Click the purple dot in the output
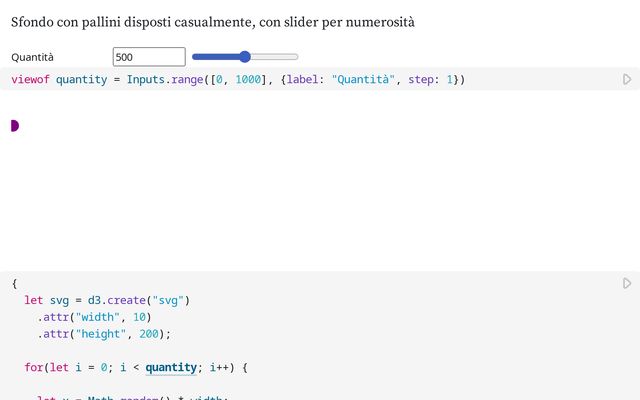The image size is (640, 400). (15, 125)
